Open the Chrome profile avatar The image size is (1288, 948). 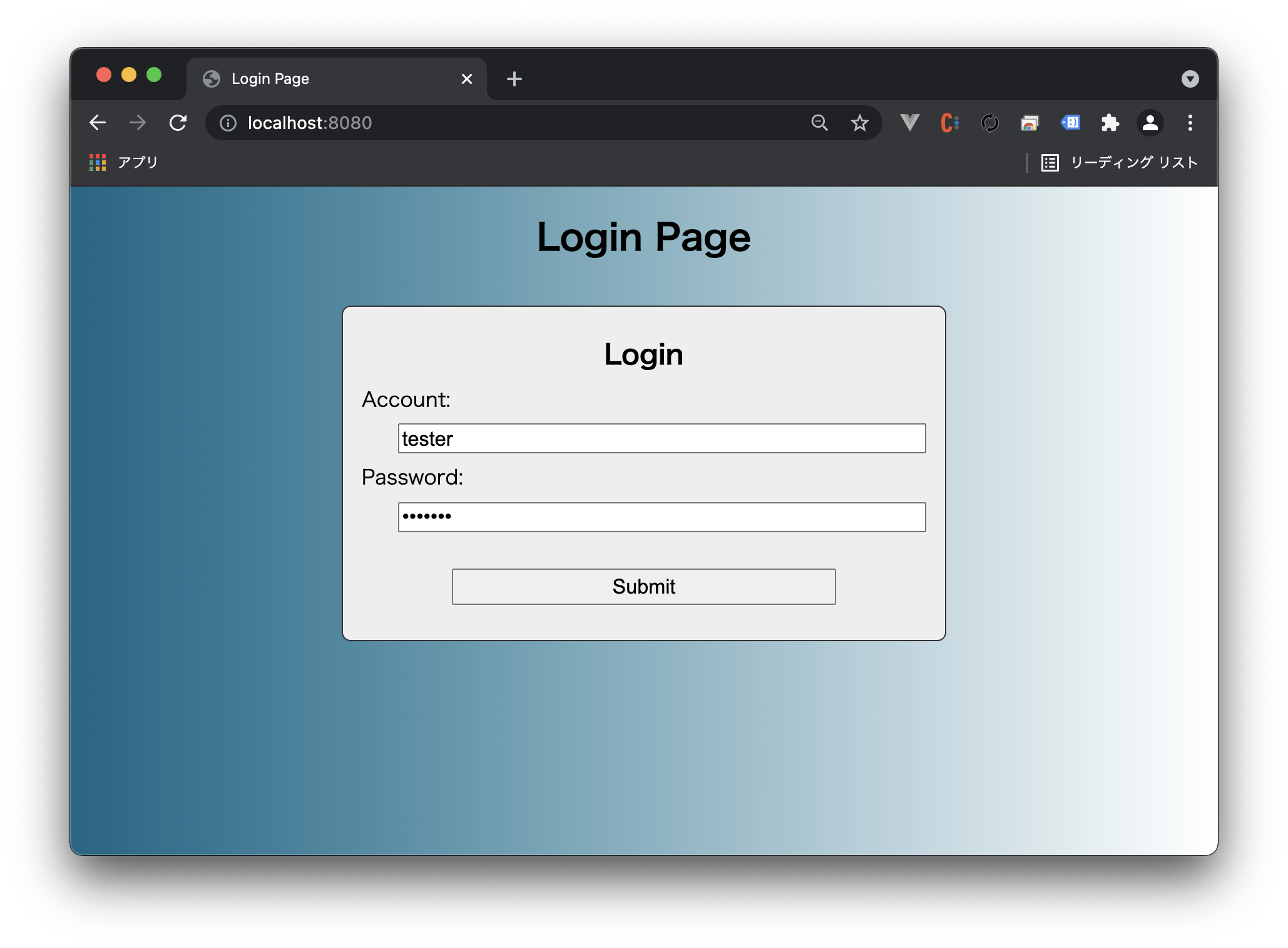point(1150,123)
